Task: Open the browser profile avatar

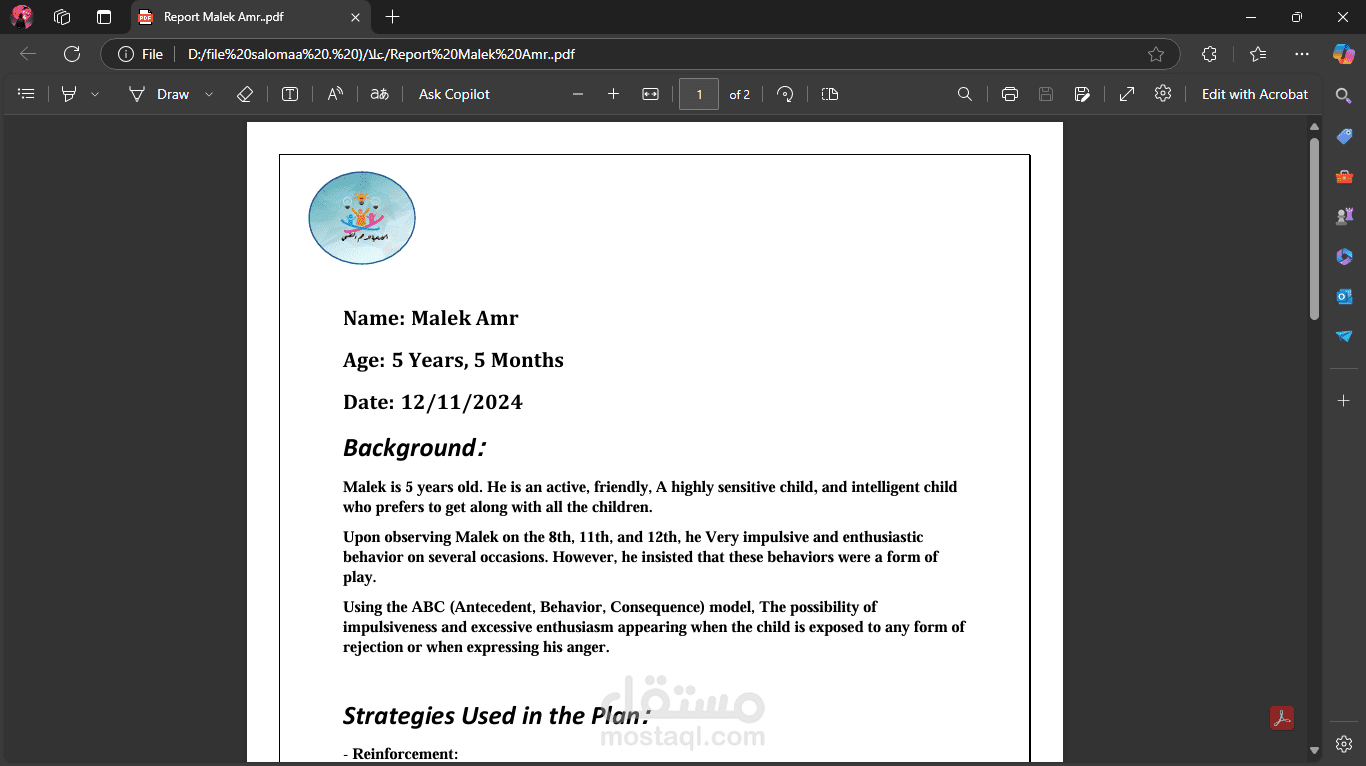Action: tap(22, 17)
